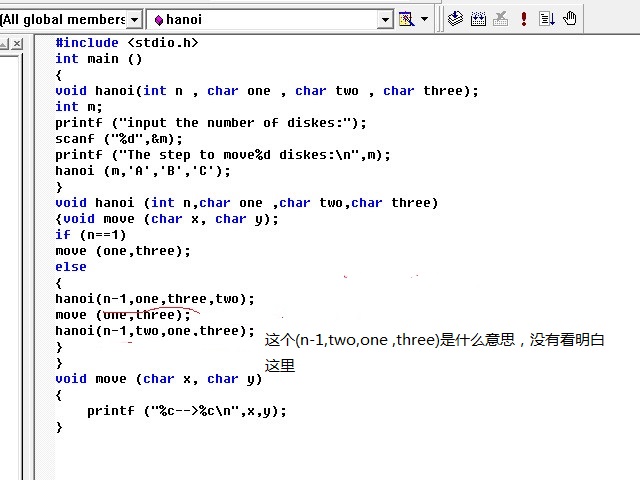Close the left workspace panel

[17, 43]
